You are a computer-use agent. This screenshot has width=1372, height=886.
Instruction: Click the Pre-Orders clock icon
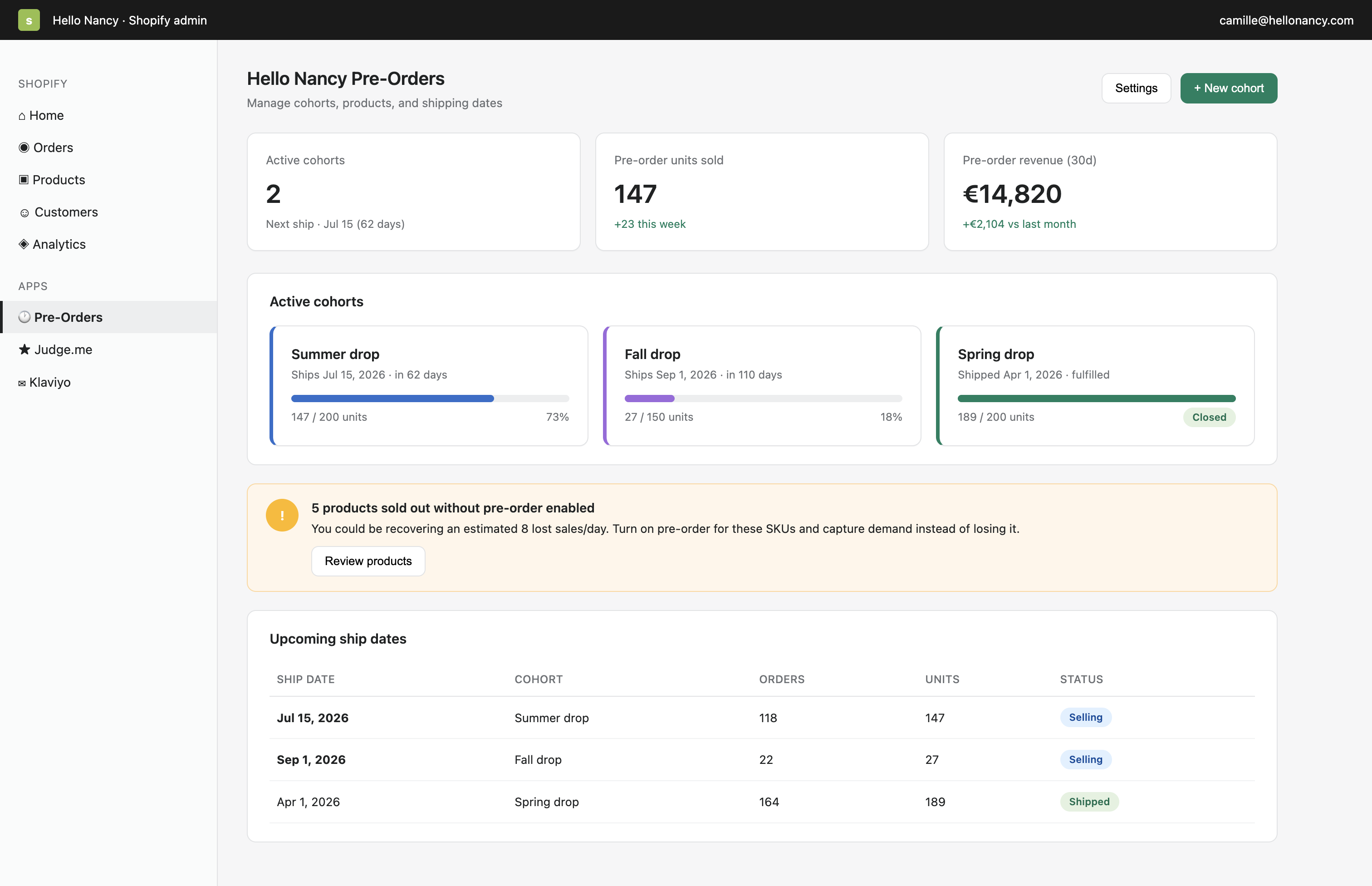(x=24, y=317)
